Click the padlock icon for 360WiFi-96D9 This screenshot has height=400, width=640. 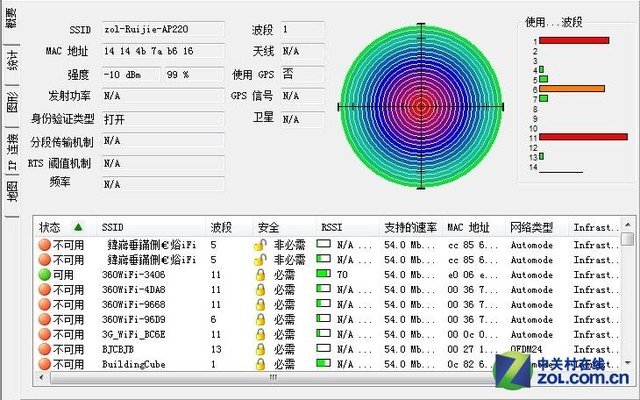260,320
